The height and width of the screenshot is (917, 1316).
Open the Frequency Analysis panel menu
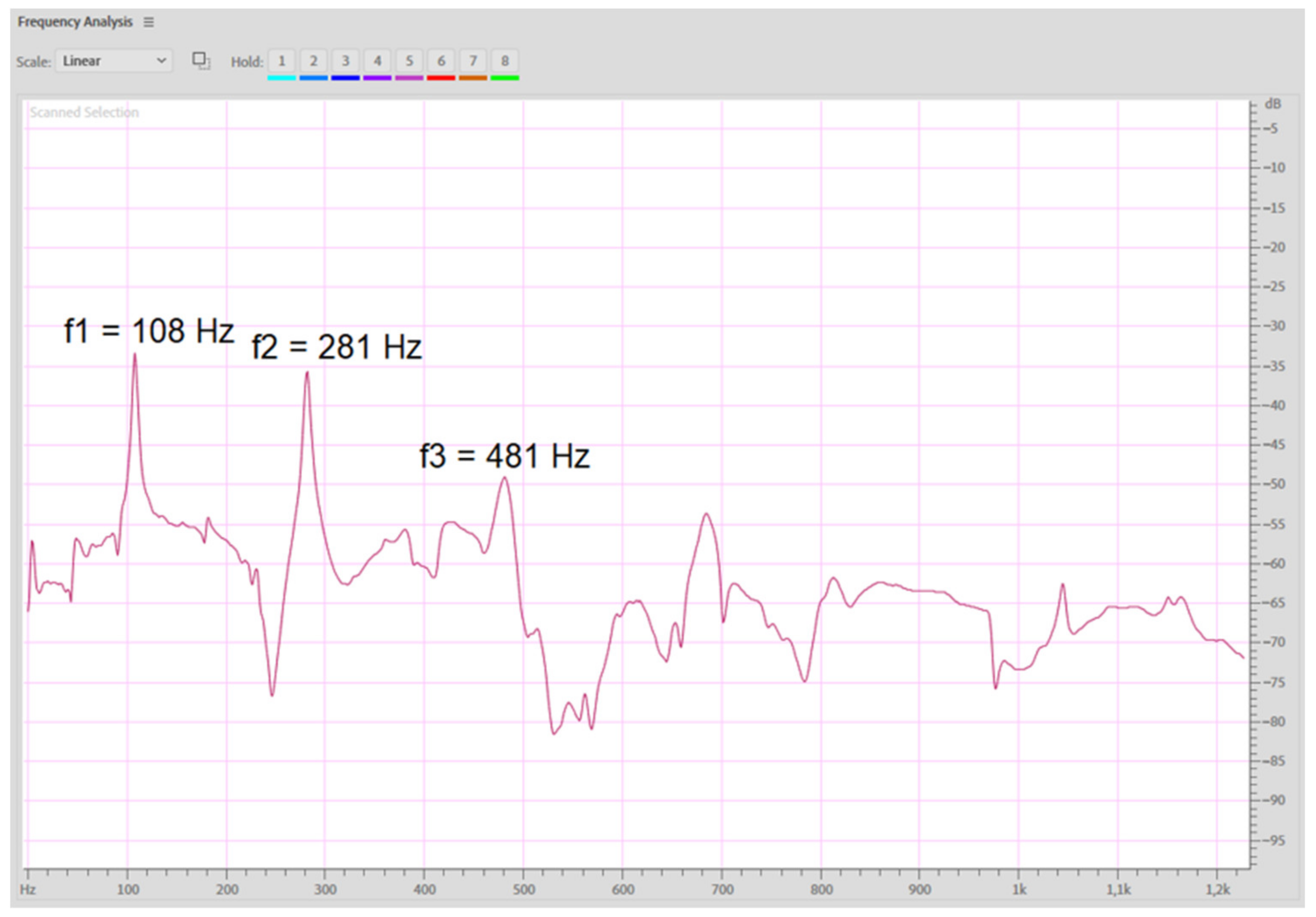pyautogui.click(x=148, y=22)
